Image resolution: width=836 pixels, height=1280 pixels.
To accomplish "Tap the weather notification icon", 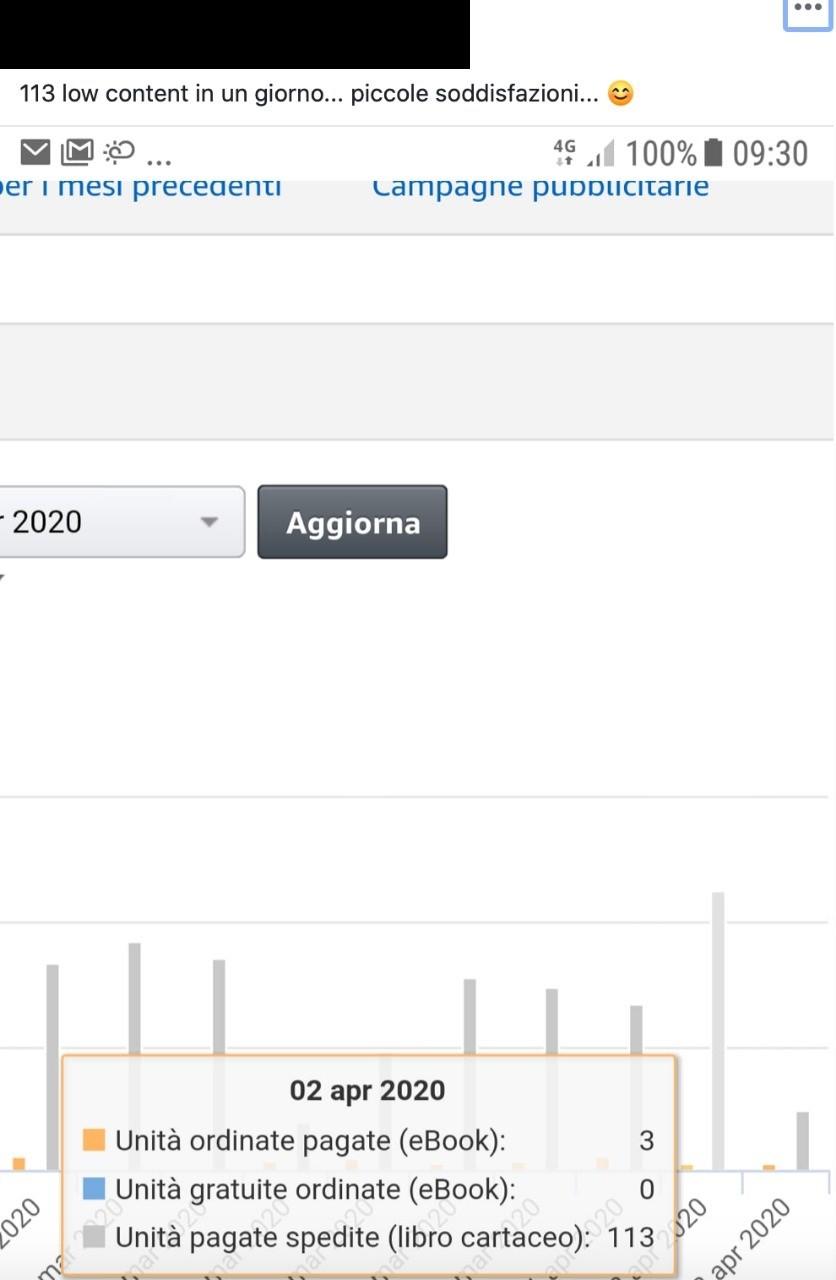I will click(x=119, y=152).
